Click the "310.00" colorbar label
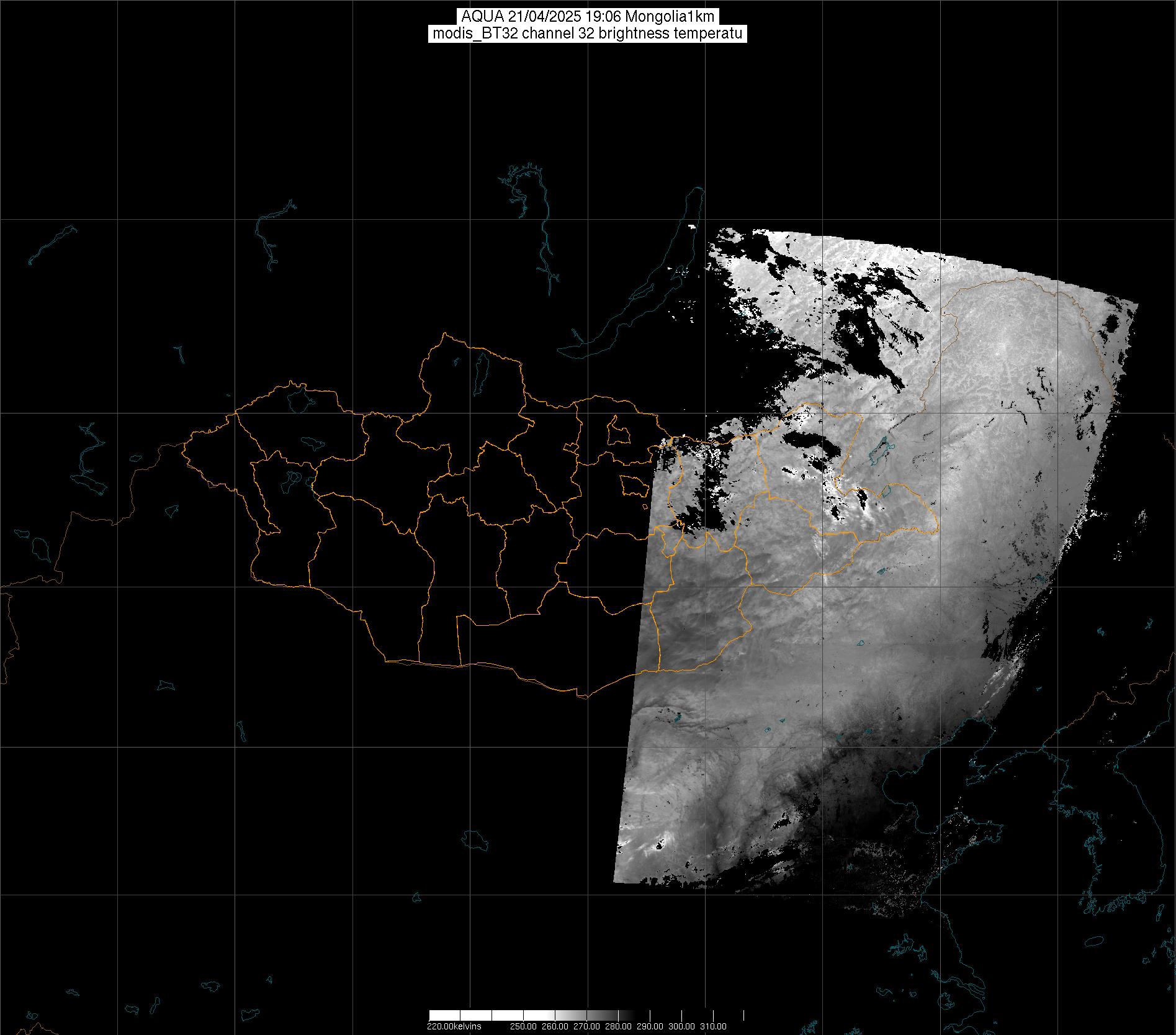Screen dimensions: 1176x1035 (x=714, y=1026)
